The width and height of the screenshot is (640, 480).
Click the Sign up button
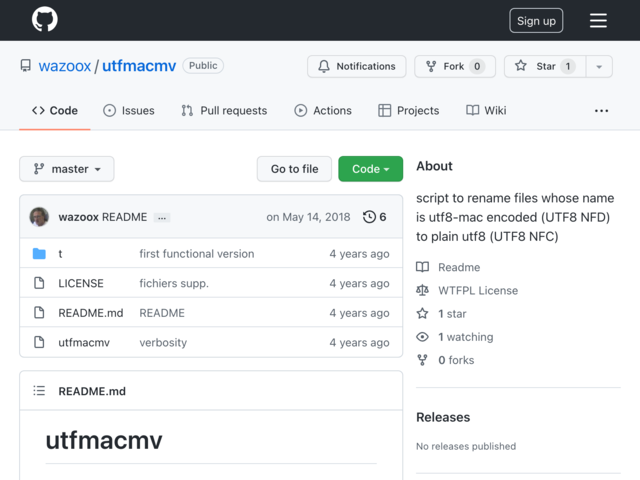(536, 20)
